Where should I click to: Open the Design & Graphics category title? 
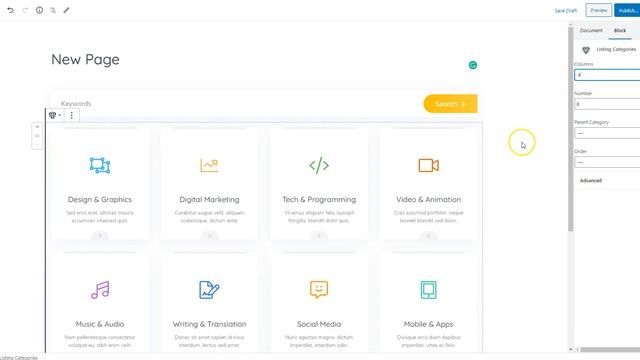[100, 200]
